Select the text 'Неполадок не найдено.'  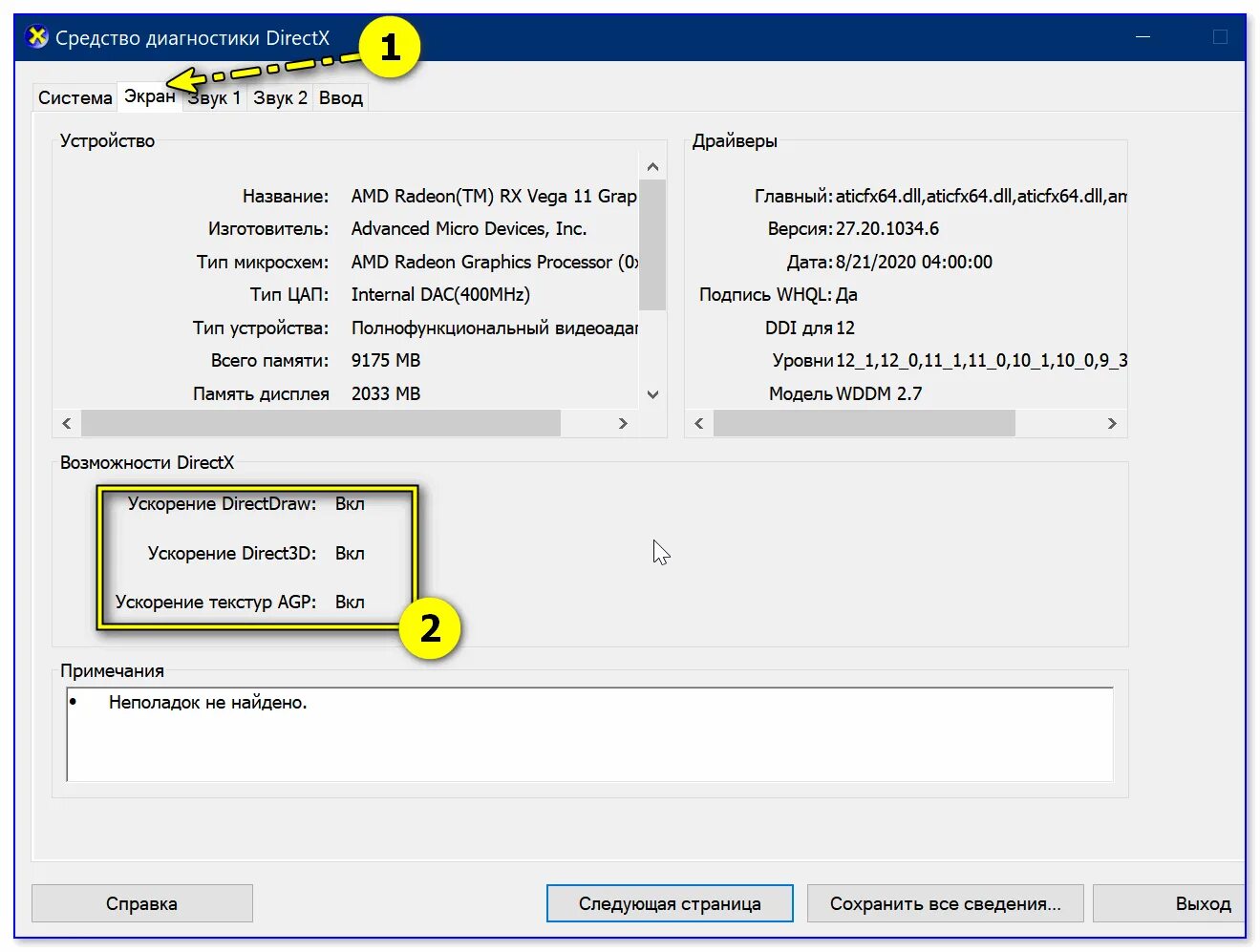pos(207,703)
